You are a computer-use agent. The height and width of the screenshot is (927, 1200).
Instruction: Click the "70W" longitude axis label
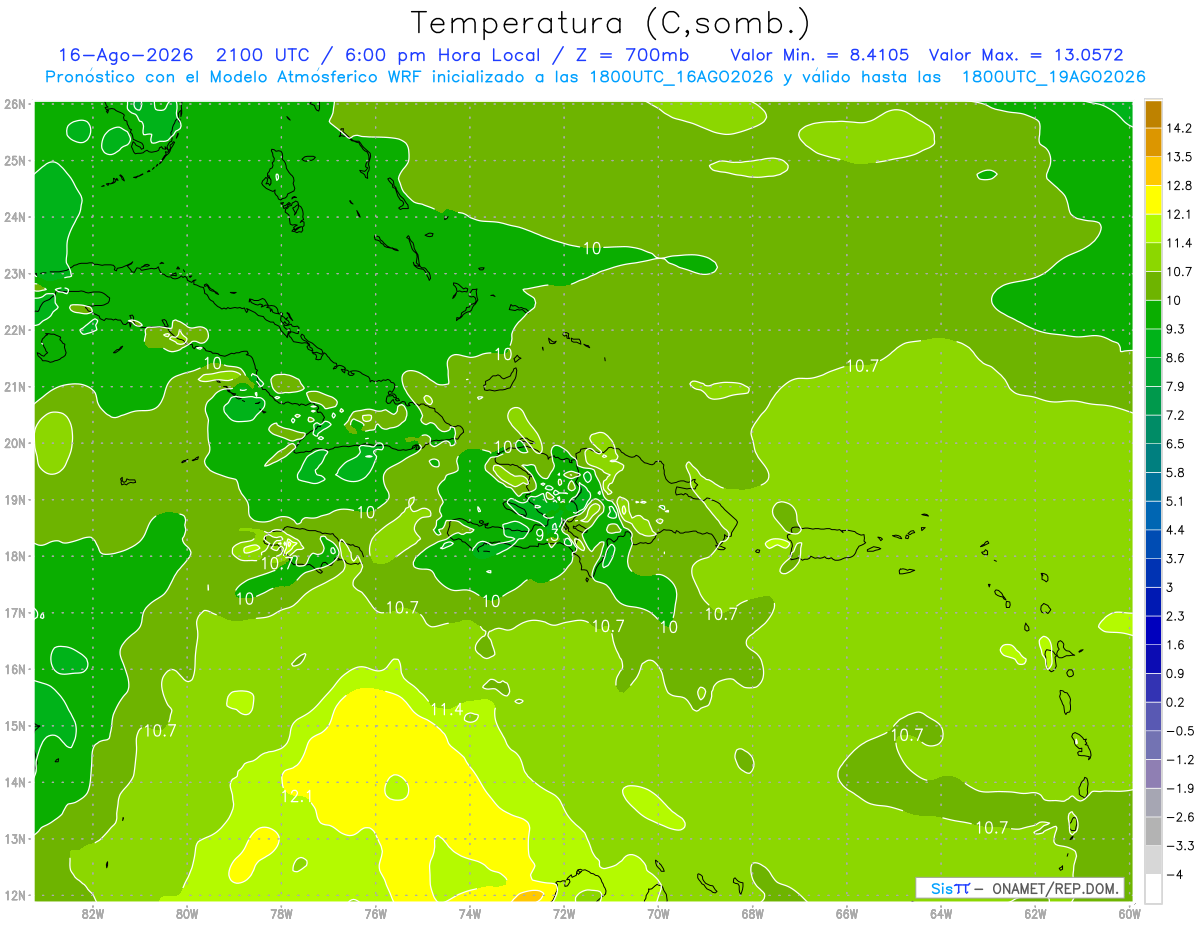pos(658,913)
